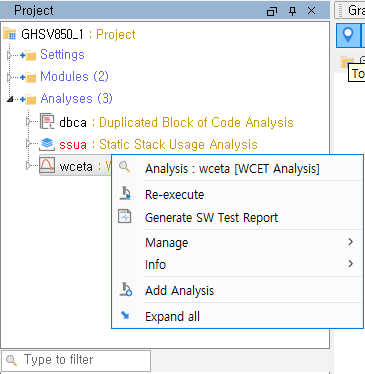Click the wceta WCET curve icon
Image resolution: width=365 pixels, height=374 pixels.
pyautogui.click(x=47, y=165)
